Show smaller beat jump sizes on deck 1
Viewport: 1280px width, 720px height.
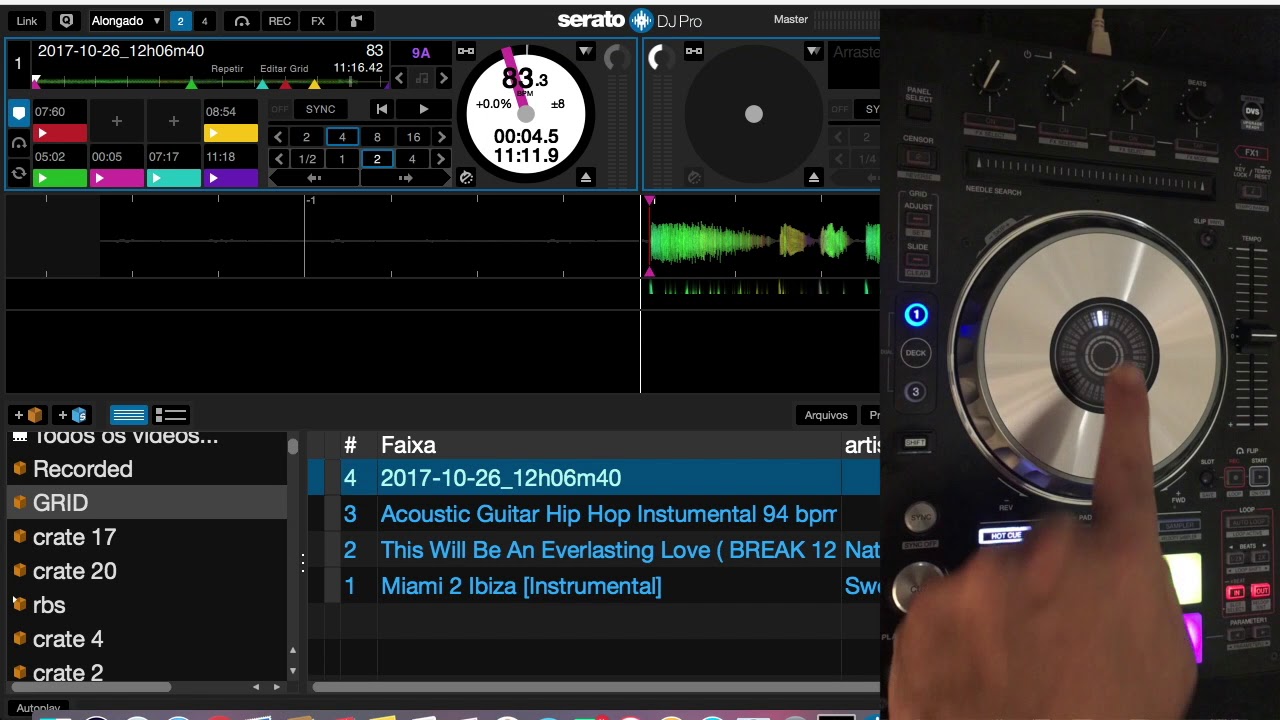[x=278, y=159]
